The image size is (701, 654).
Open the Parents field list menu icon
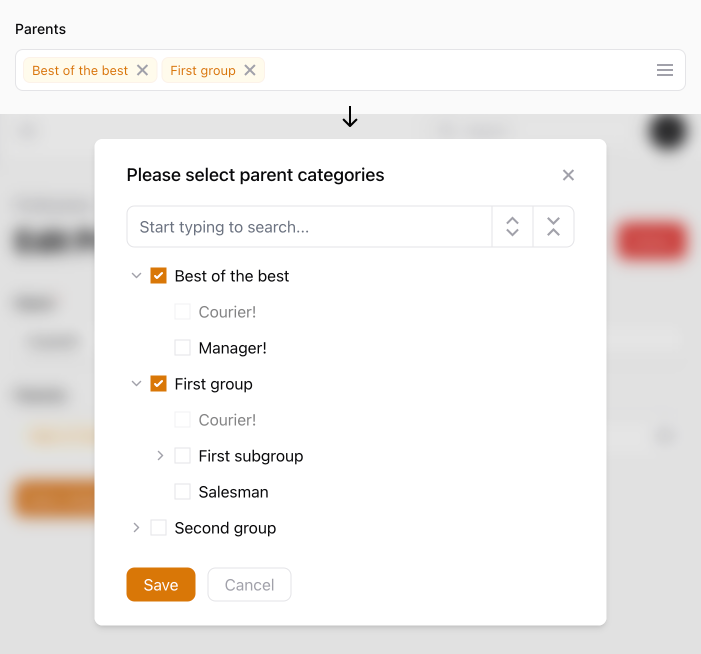664,70
